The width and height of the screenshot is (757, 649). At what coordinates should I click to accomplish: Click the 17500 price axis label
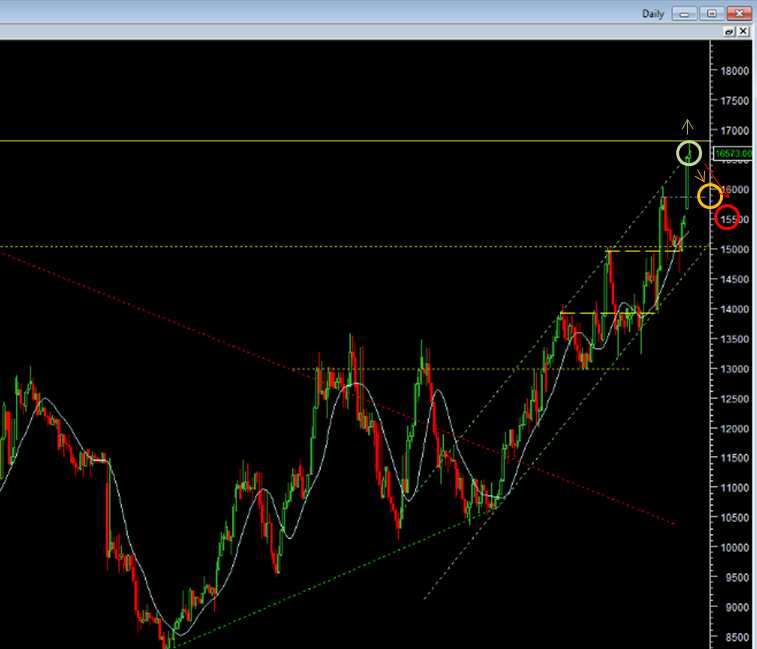[x=734, y=101]
